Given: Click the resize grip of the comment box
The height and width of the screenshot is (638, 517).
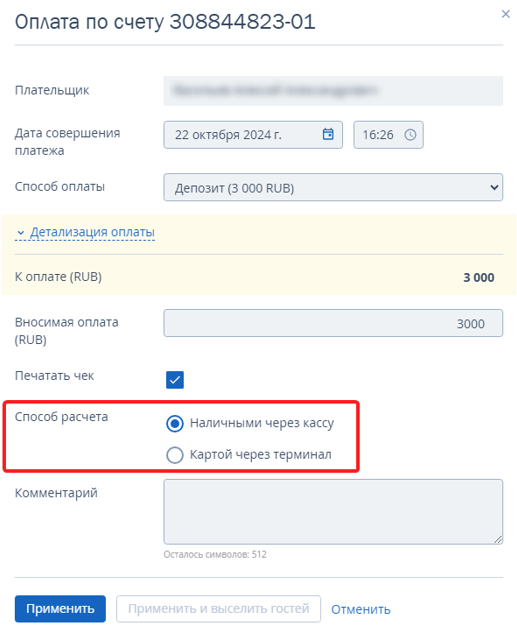Looking at the screenshot, I should coord(498,539).
